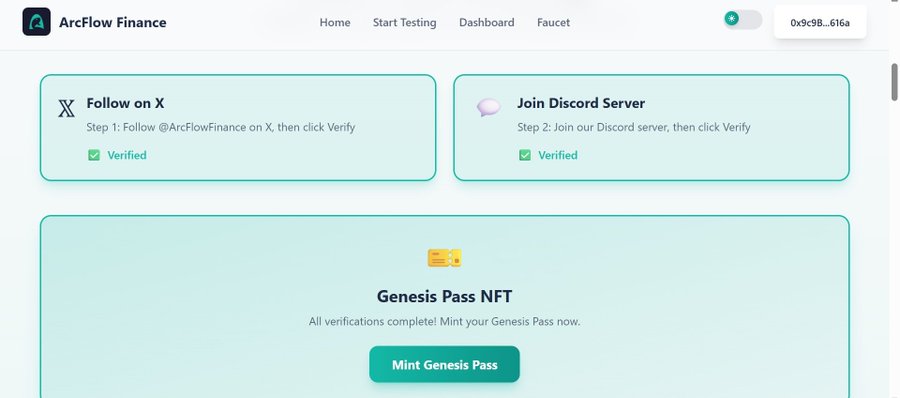Click the Genesis Pass NFT title
This screenshot has width=900, height=398.
click(x=444, y=296)
